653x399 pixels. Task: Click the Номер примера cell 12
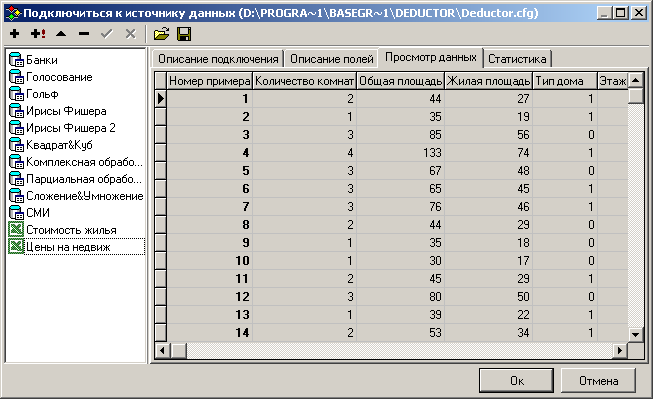click(209, 297)
